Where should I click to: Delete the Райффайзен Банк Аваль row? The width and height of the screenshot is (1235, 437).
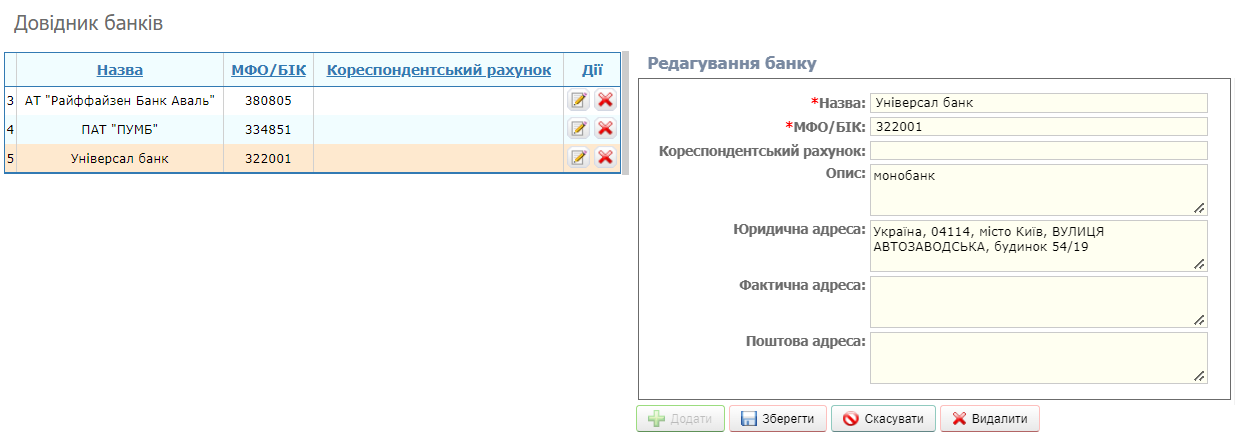[605, 100]
